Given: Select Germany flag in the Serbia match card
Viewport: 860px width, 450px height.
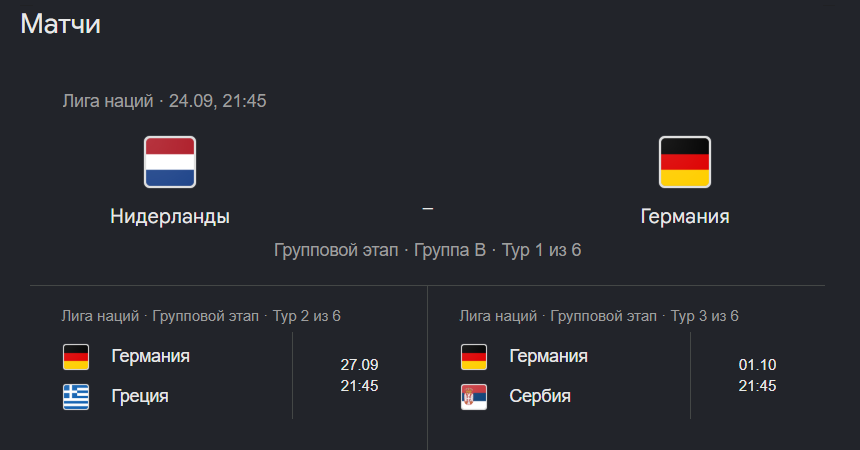Looking at the screenshot, I should [x=474, y=357].
